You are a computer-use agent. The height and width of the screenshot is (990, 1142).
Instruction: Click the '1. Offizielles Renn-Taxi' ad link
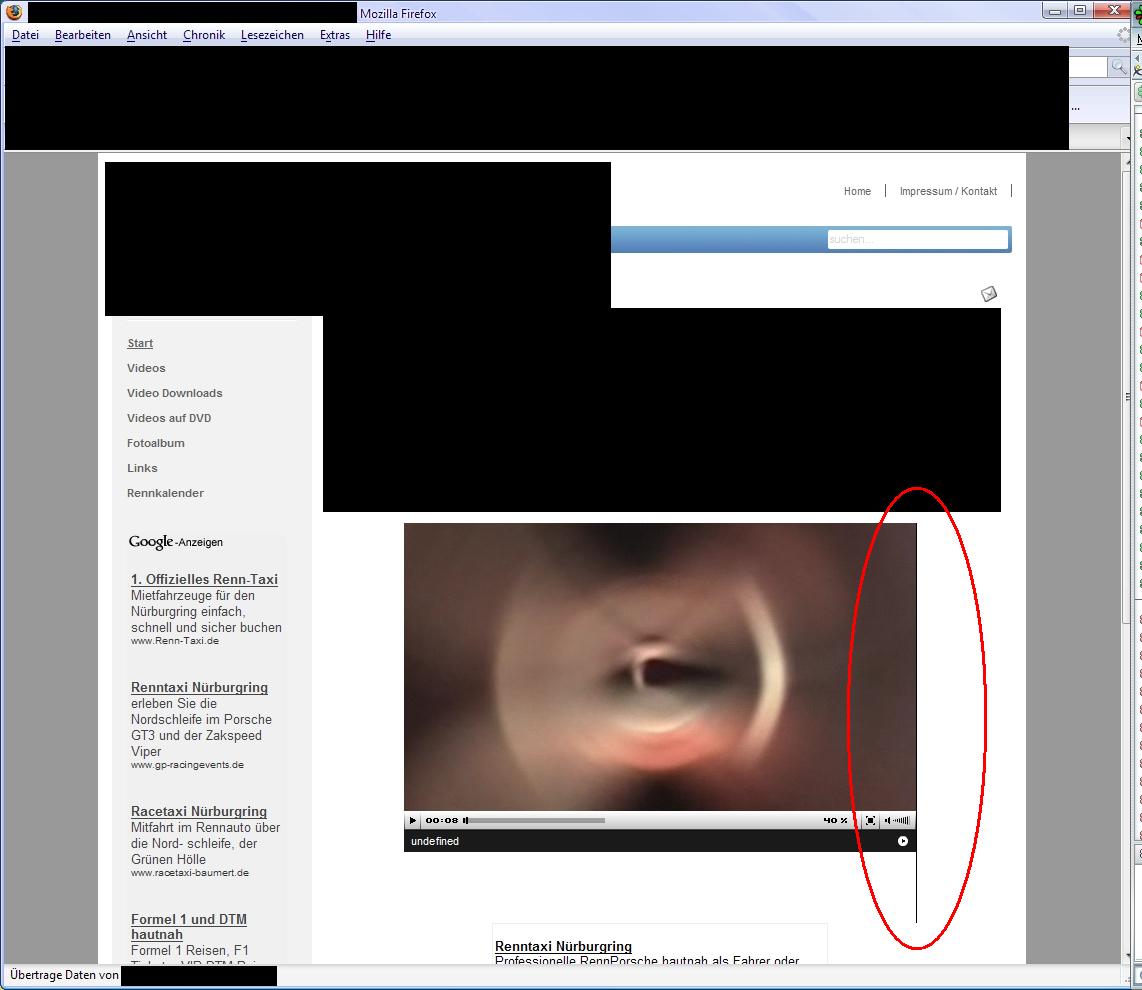click(204, 579)
